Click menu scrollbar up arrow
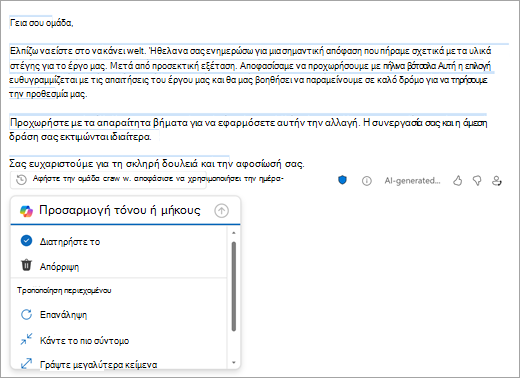The height and width of the screenshot is (378, 520). [x=233, y=233]
